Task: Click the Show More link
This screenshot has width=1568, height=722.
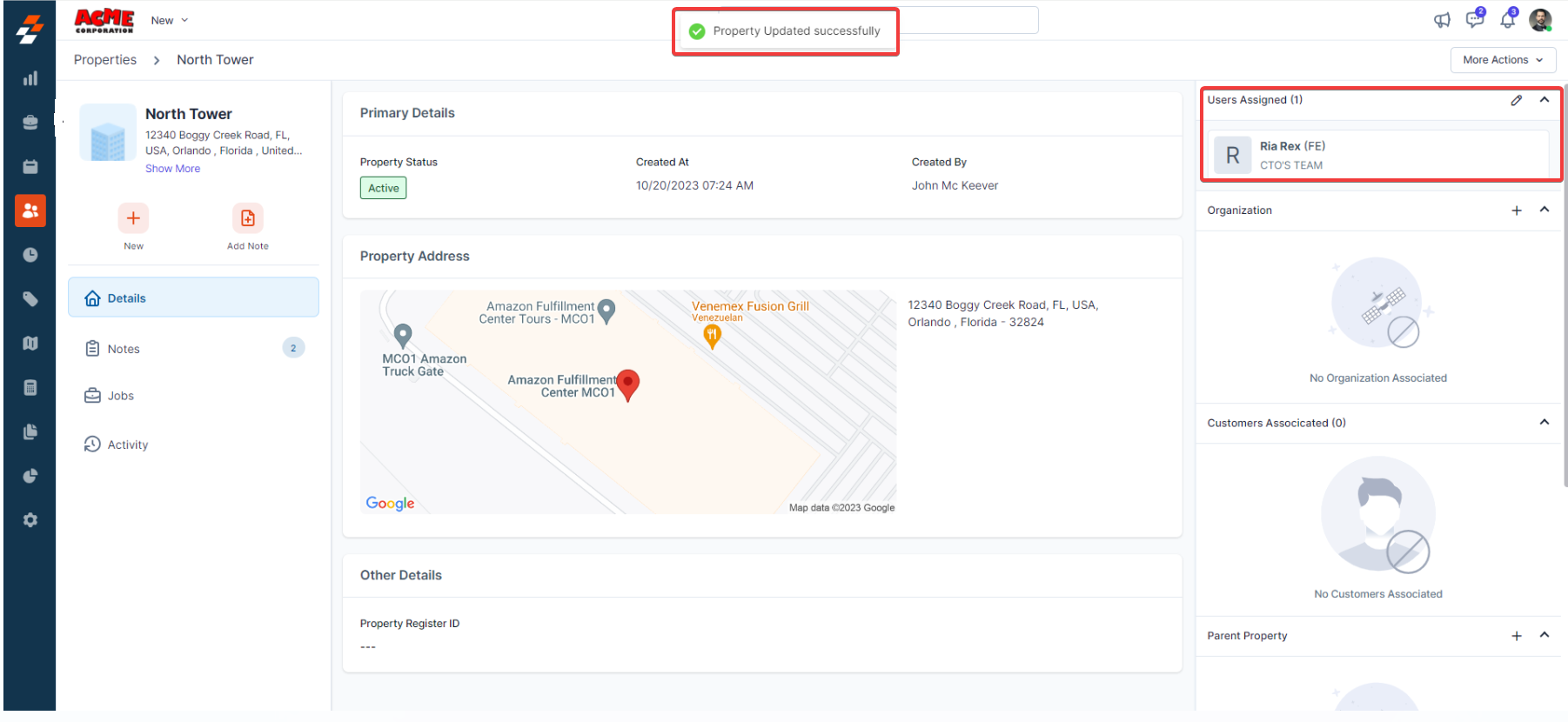Action: click(x=172, y=169)
